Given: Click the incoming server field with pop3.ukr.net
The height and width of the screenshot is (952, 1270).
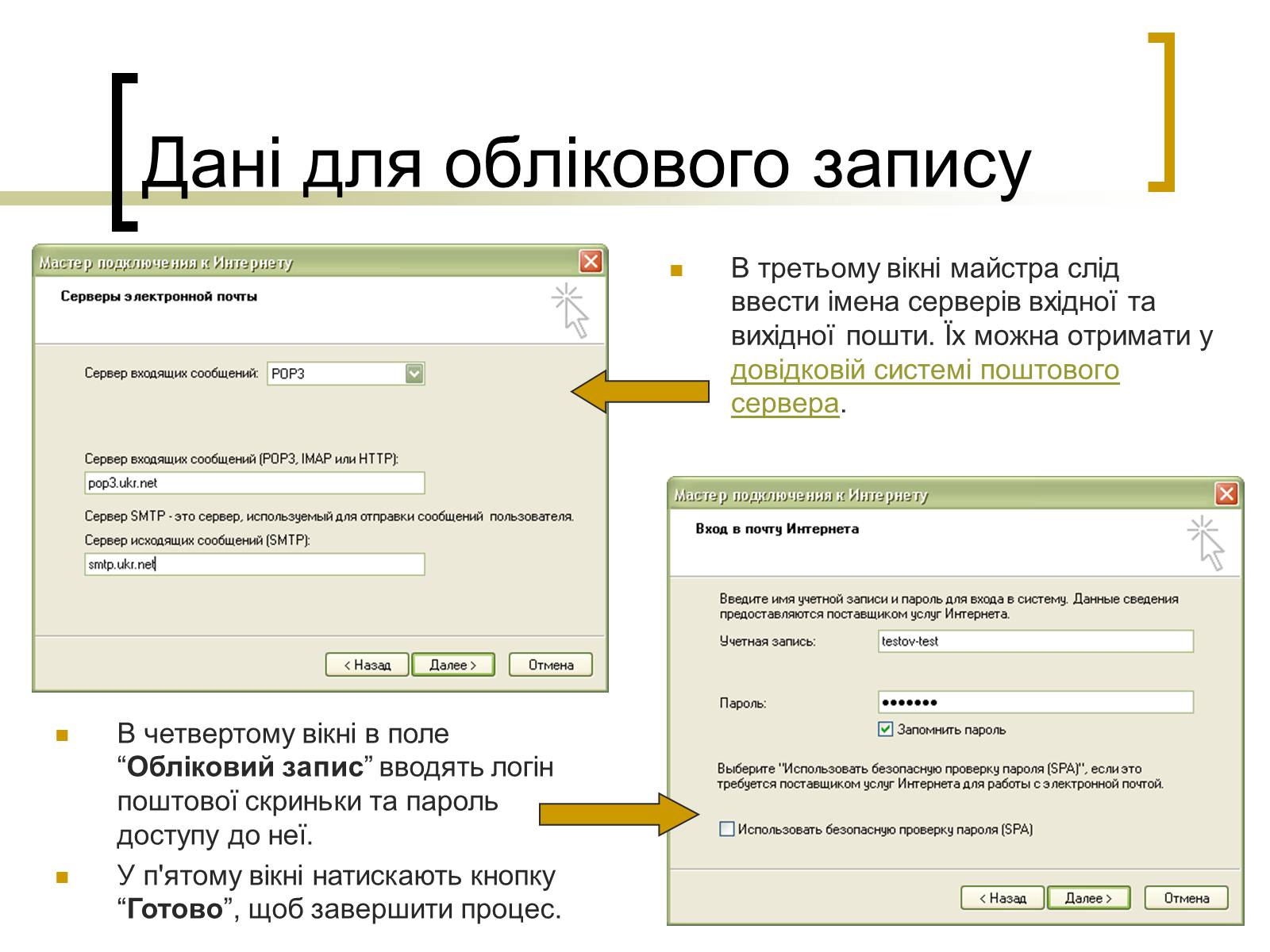Looking at the screenshot, I should click(x=255, y=483).
